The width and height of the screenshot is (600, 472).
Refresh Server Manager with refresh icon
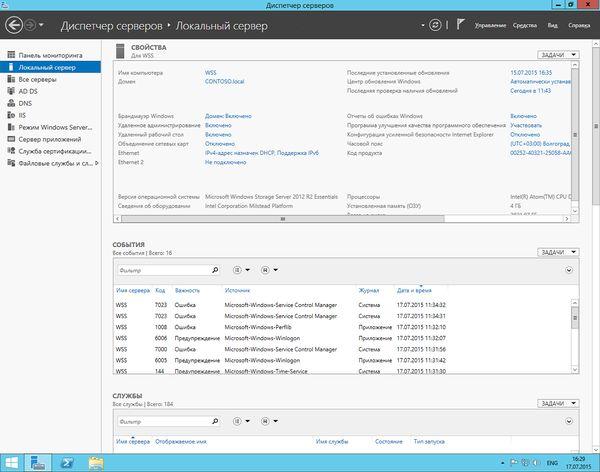point(435,25)
